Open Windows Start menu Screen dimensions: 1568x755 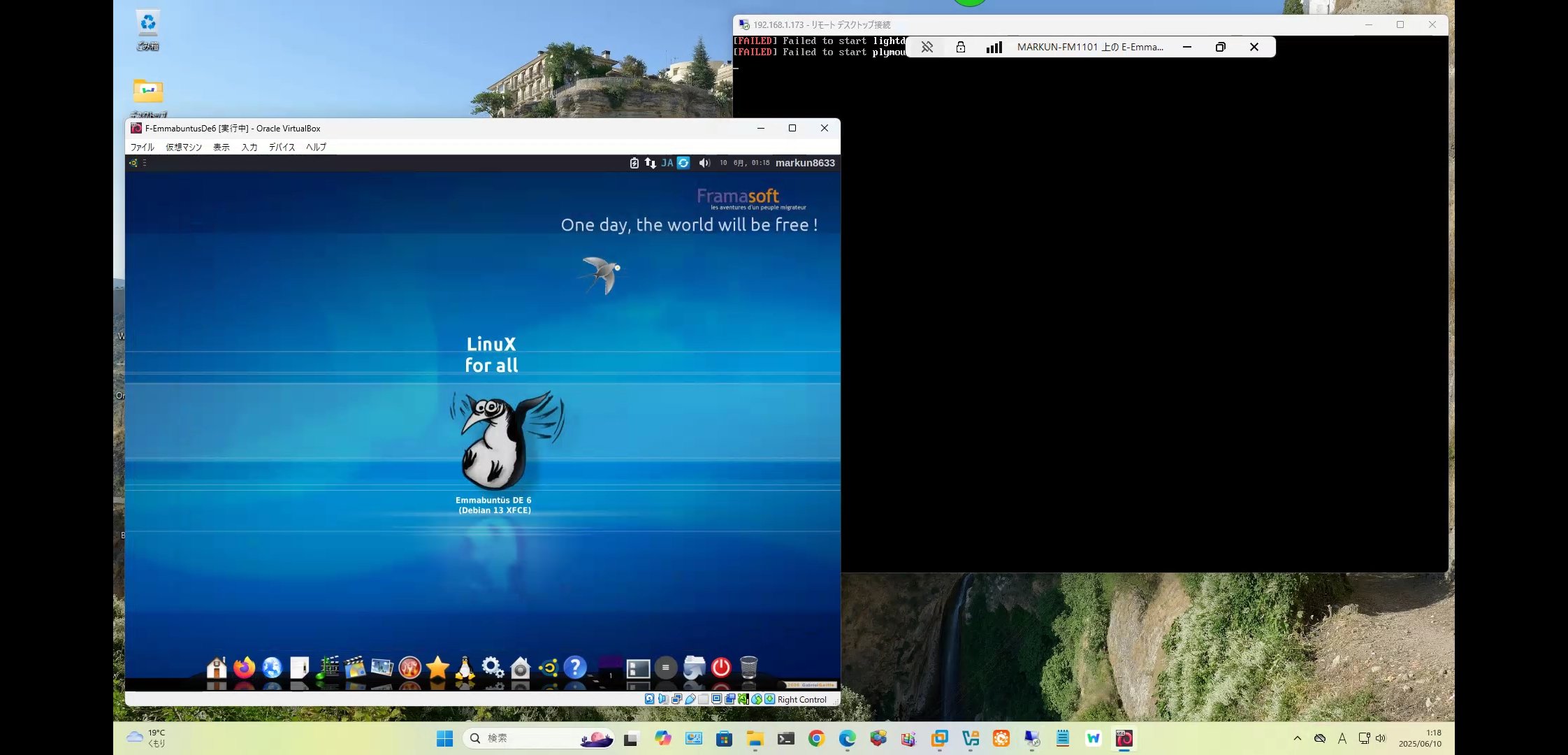(444, 739)
